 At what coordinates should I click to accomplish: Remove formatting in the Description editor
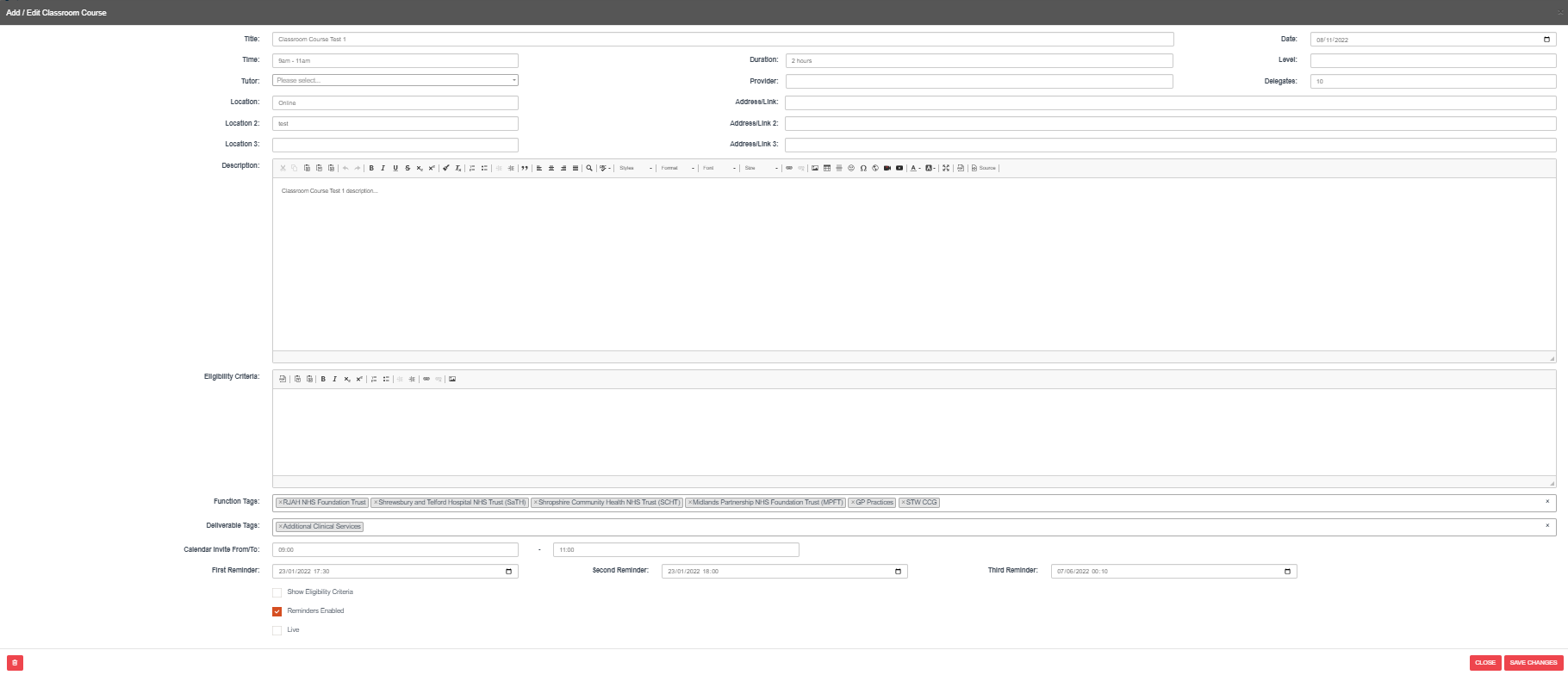tap(458, 169)
